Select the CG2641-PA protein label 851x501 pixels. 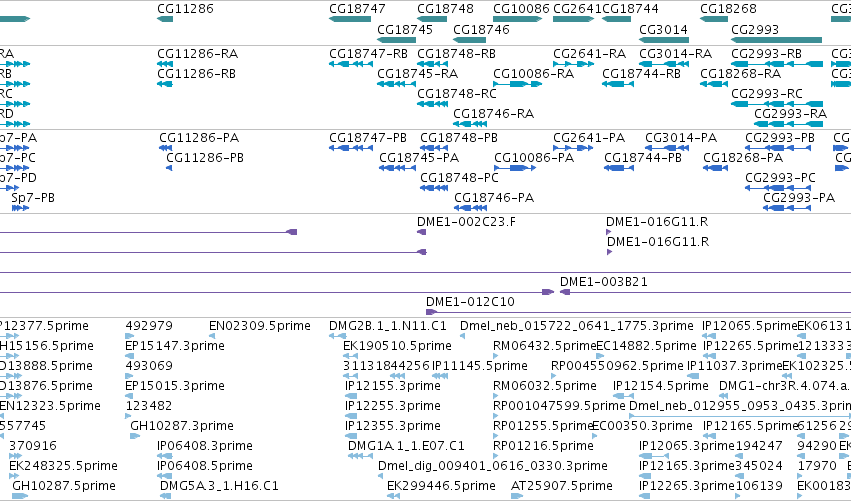tap(589, 138)
